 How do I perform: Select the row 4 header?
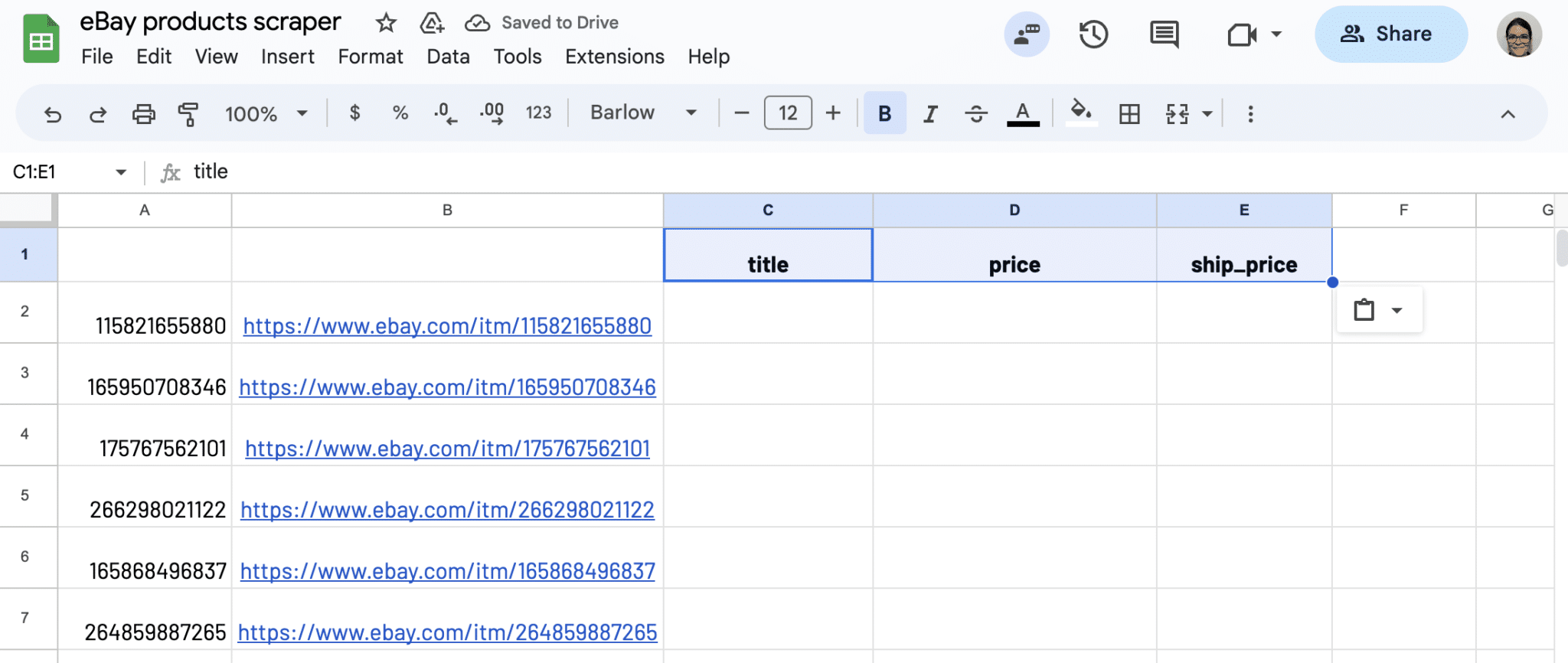(x=28, y=435)
